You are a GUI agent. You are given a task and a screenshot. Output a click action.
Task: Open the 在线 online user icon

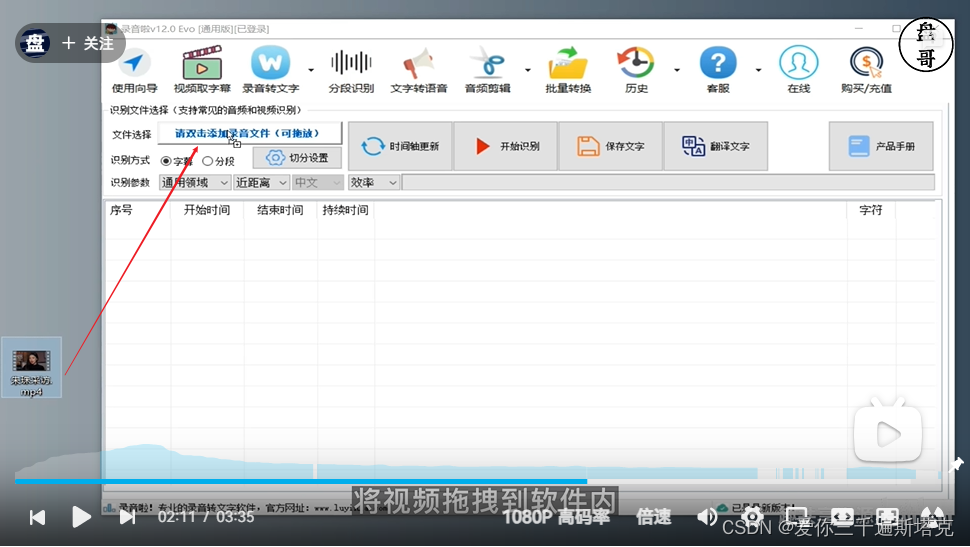click(799, 70)
